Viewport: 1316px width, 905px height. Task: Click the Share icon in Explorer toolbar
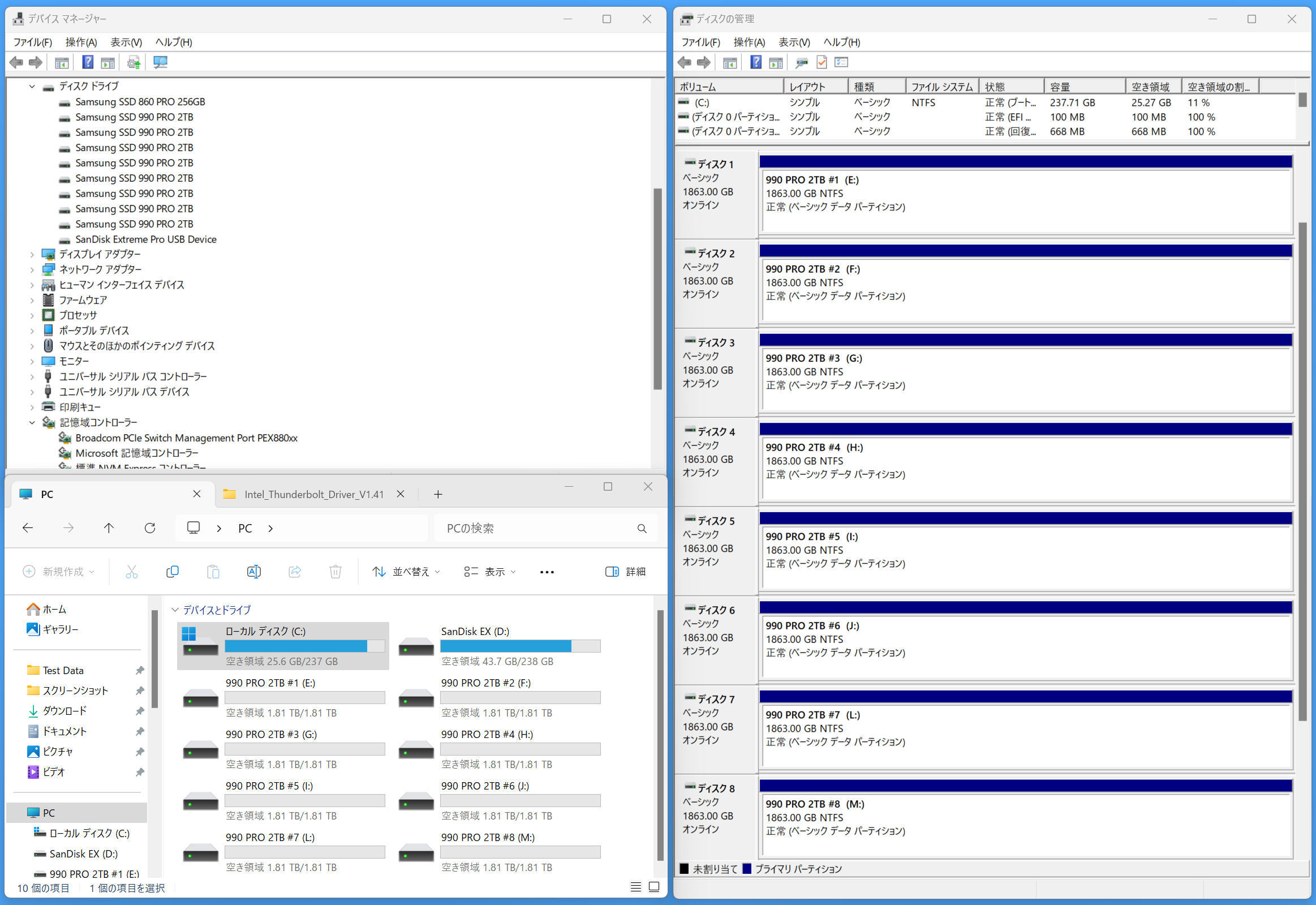coord(295,572)
